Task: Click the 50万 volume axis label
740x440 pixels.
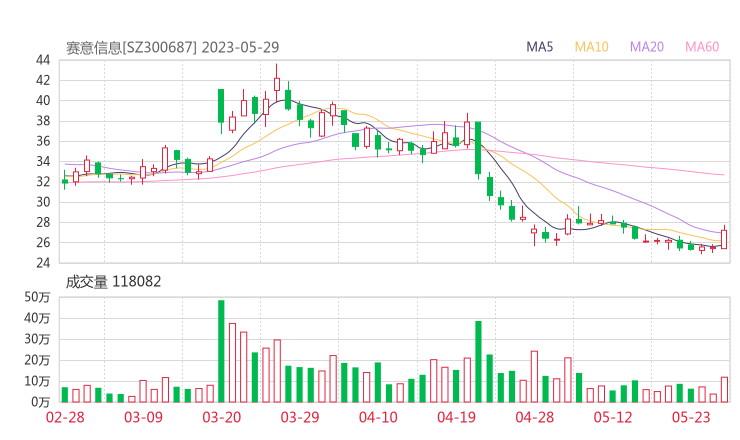Action: coord(37,297)
